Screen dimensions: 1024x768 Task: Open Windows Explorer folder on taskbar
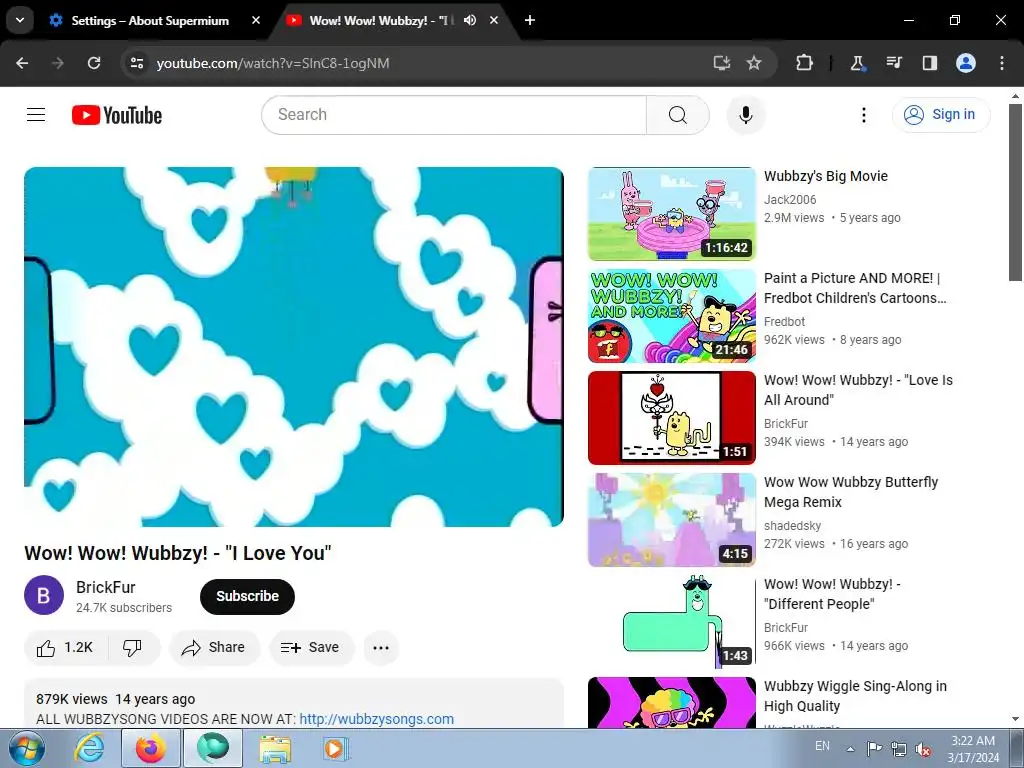(x=275, y=748)
